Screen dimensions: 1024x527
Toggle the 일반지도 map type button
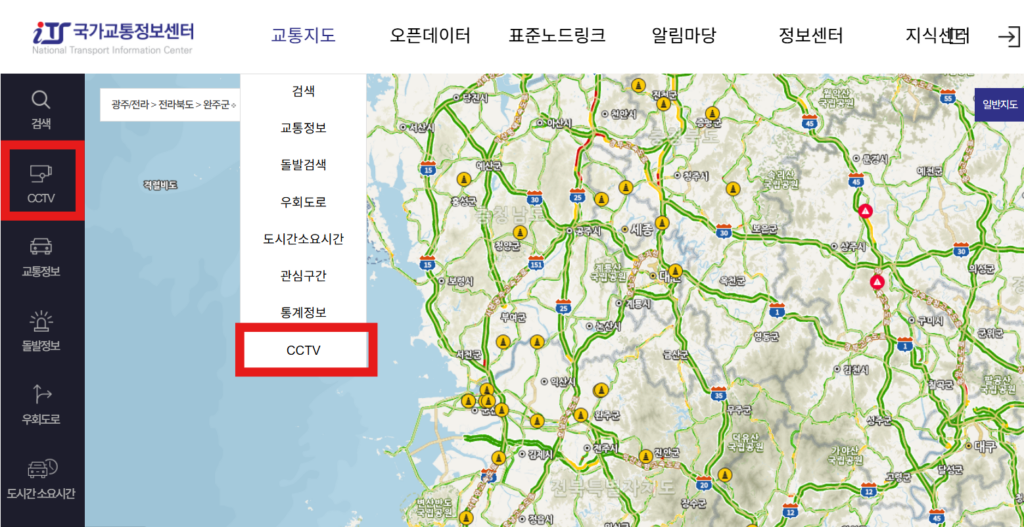(999, 104)
